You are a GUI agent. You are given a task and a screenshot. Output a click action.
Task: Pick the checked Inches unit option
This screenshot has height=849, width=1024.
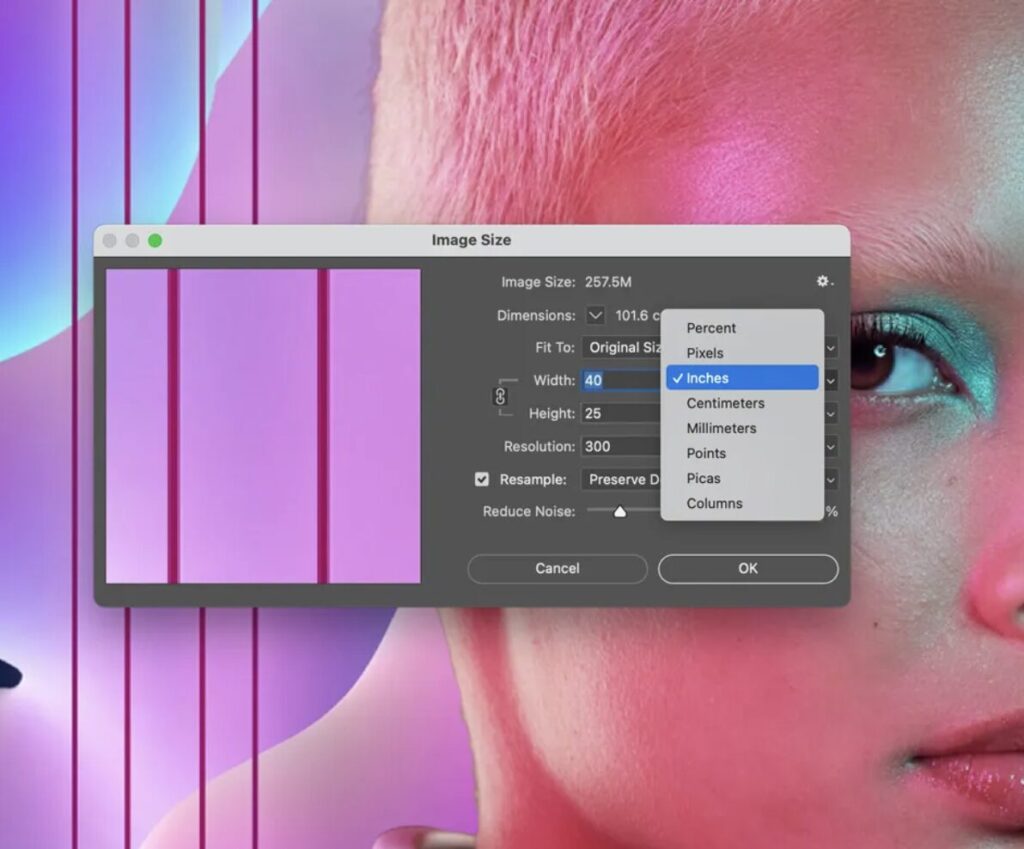(707, 378)
